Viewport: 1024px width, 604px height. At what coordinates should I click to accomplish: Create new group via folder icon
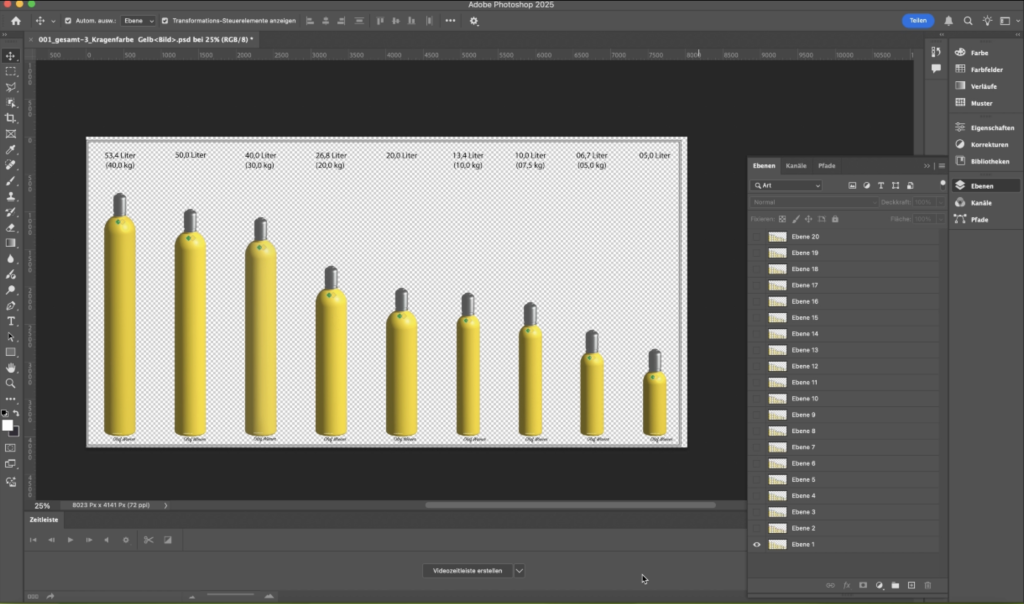895,585
